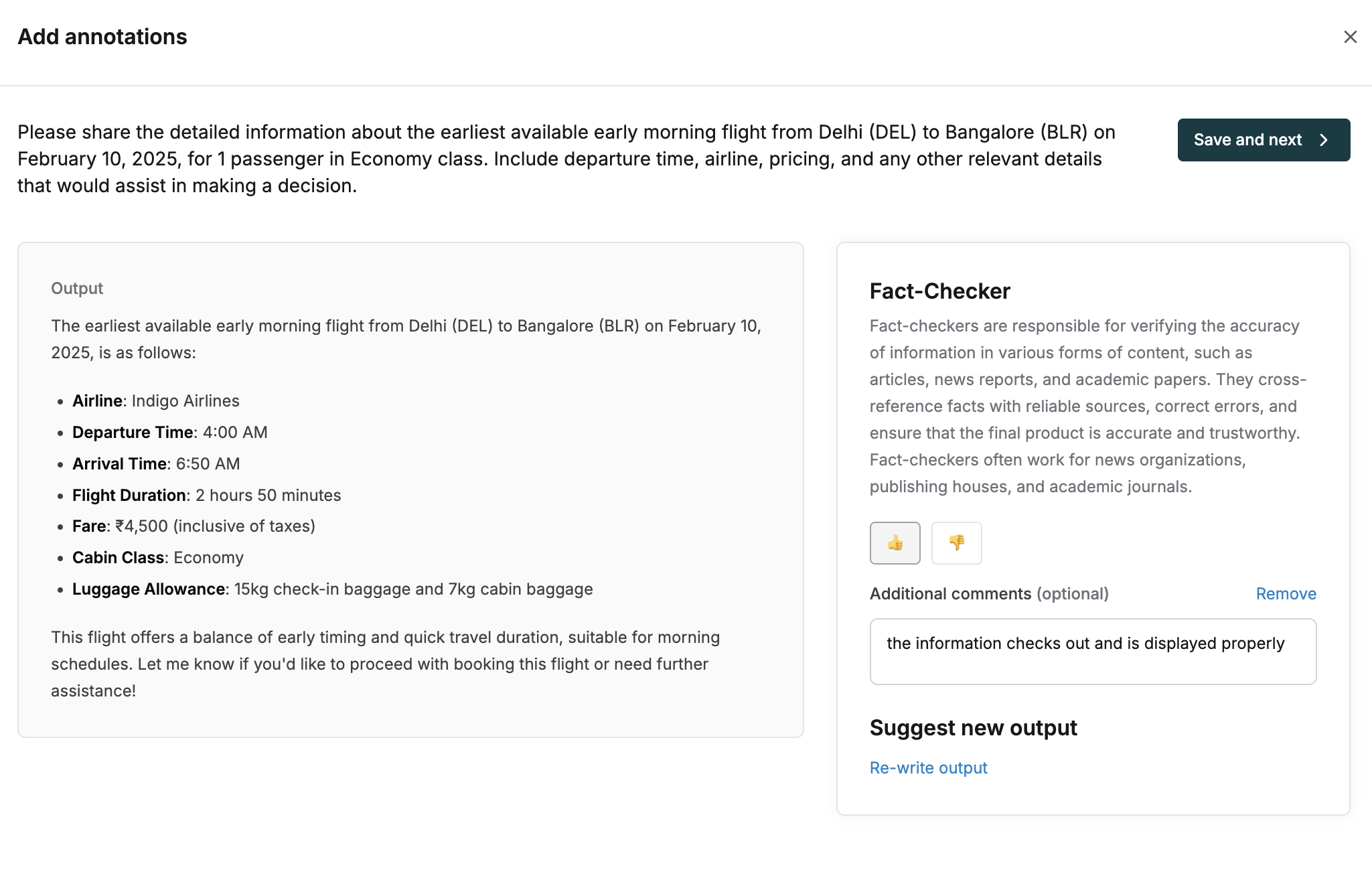Select the highlighted thumbs up icon

[895, 542]
